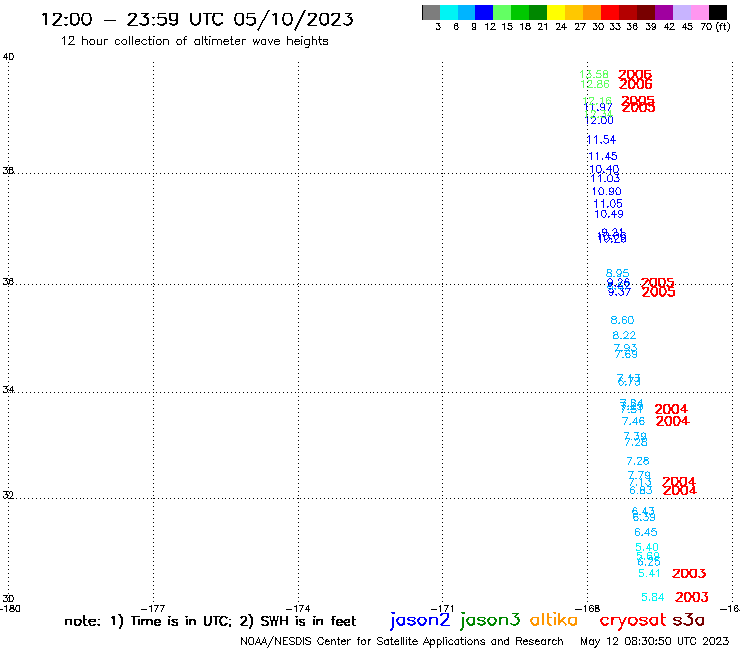
Task: Click the 8.60 wave height value
Action: [x=622, y=320]
